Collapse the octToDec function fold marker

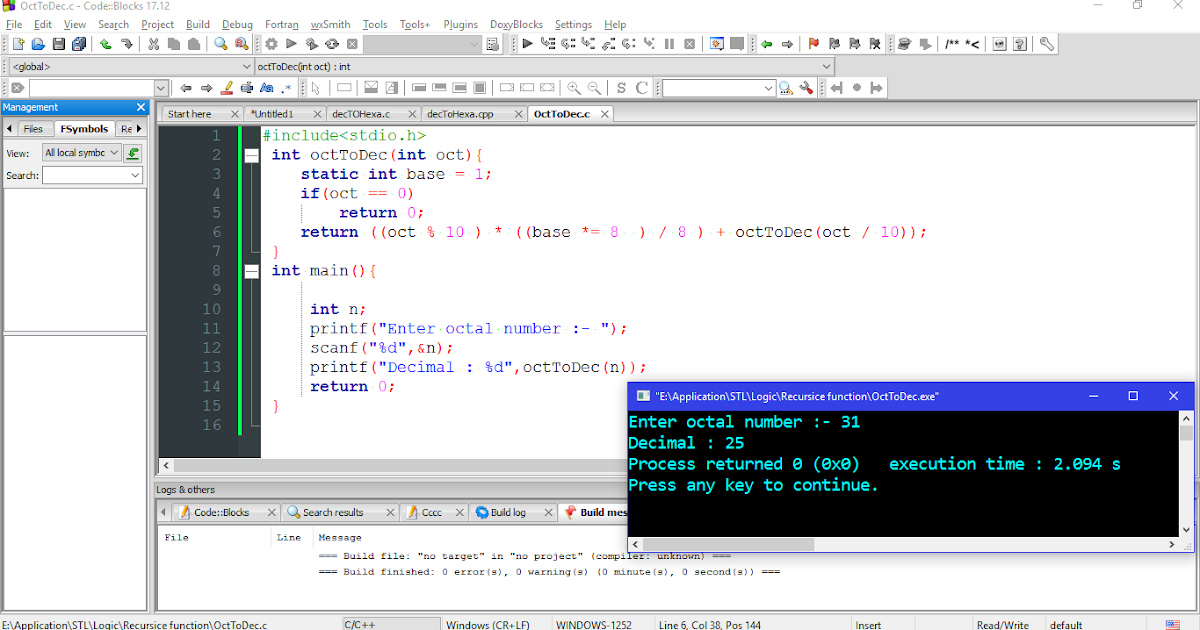[251, 155]
